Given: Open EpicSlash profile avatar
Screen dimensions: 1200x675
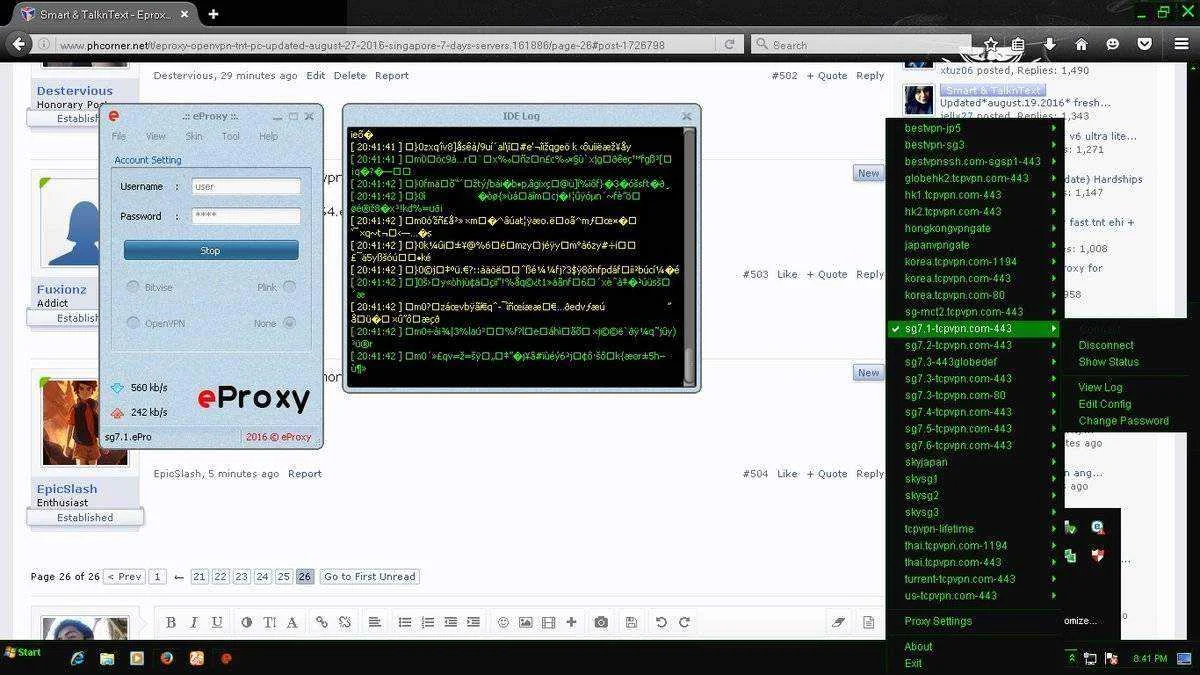Looking at the screenshot, I should click(85, 423).
